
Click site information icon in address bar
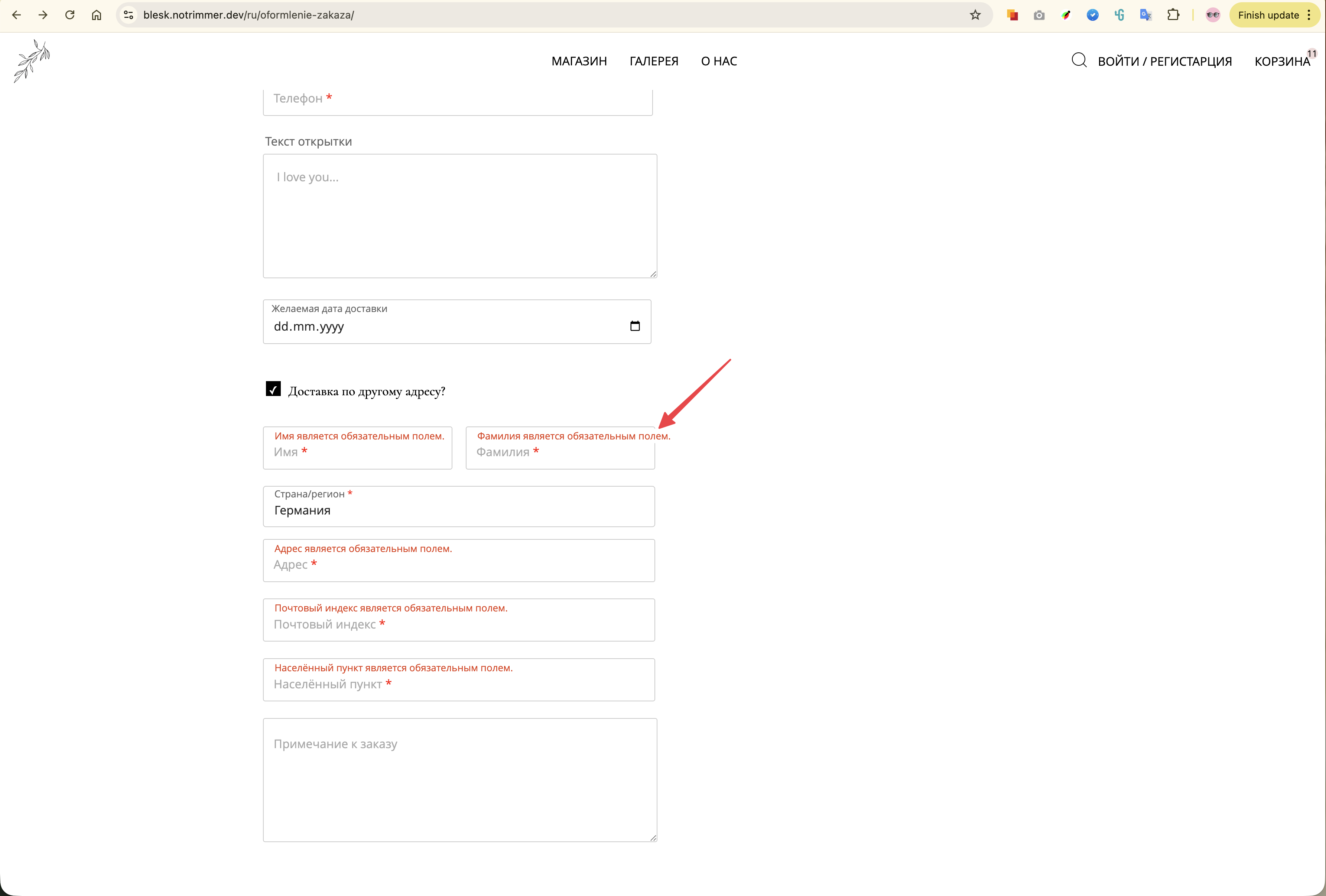(129, 15)
